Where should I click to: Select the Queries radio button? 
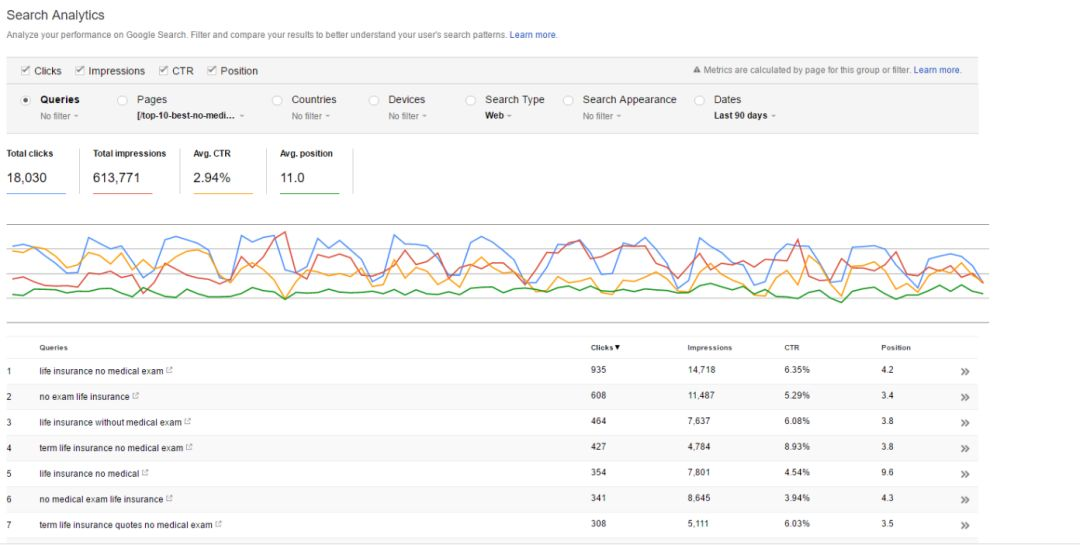pyautogui.click(x=25, y=100)
